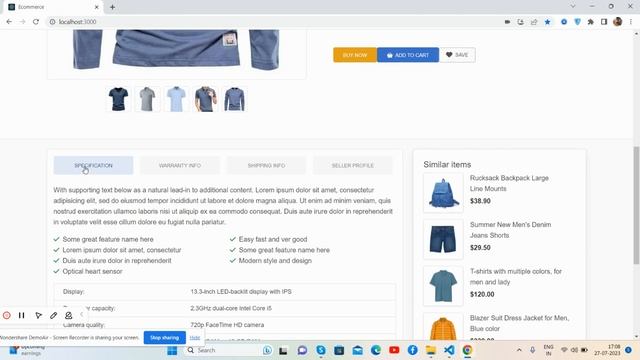Screen dimensions: 640x360
Task: Pause the screen recording
Action: (x=22, y=315)
